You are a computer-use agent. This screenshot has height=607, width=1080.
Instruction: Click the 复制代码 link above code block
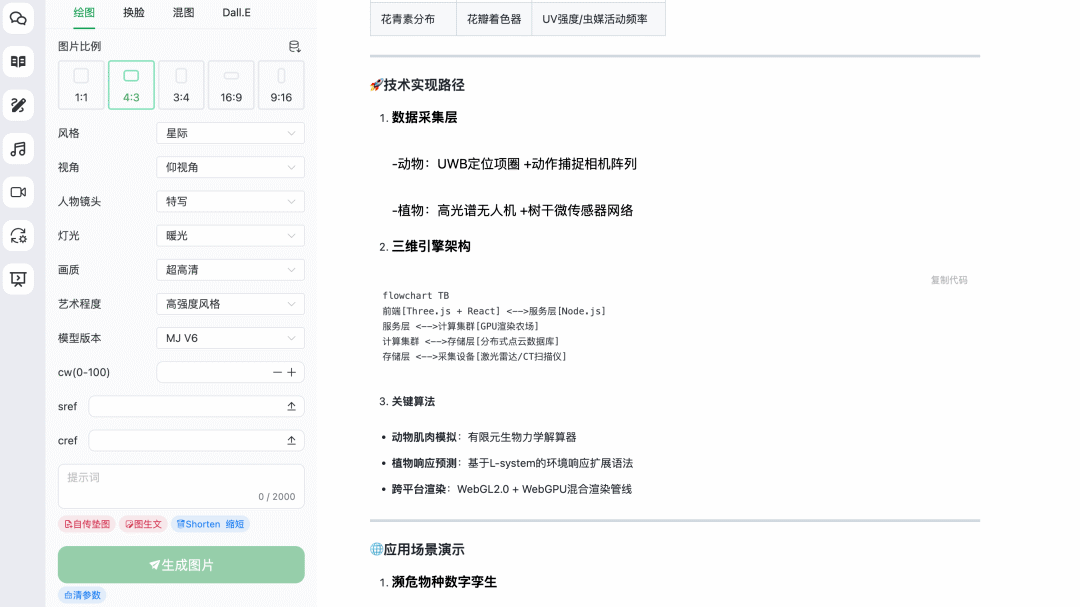(948, 280)
